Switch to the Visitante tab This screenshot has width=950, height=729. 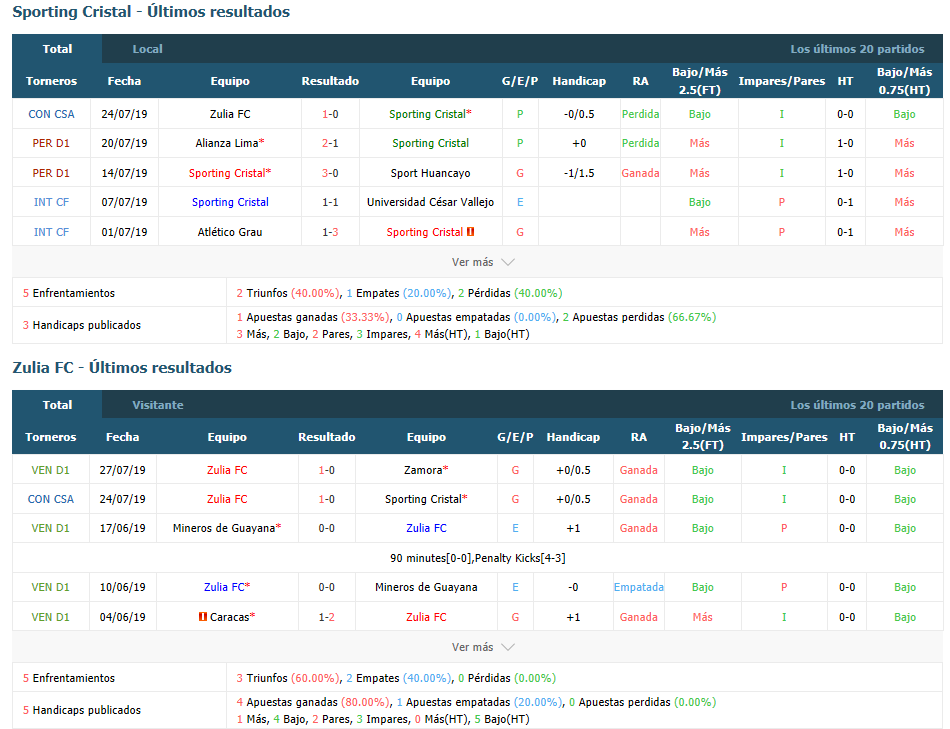click(158, 405)
